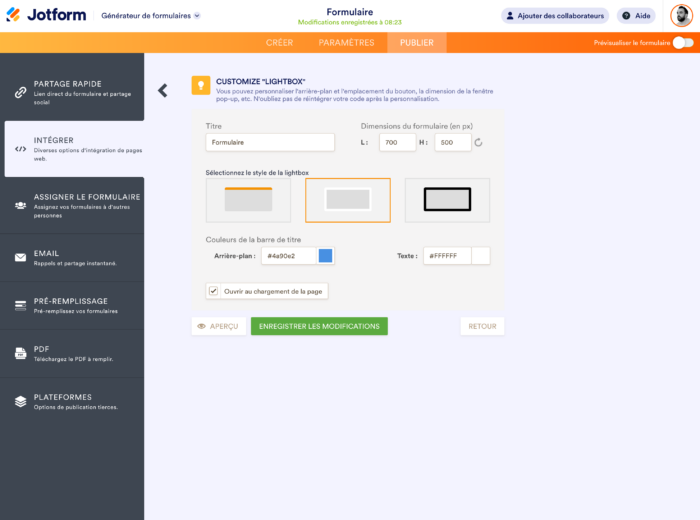The height and width of the screenshot is (520, 700).
Task: Select PLATEFORMES sidebar item
Action: coord(72,401)
